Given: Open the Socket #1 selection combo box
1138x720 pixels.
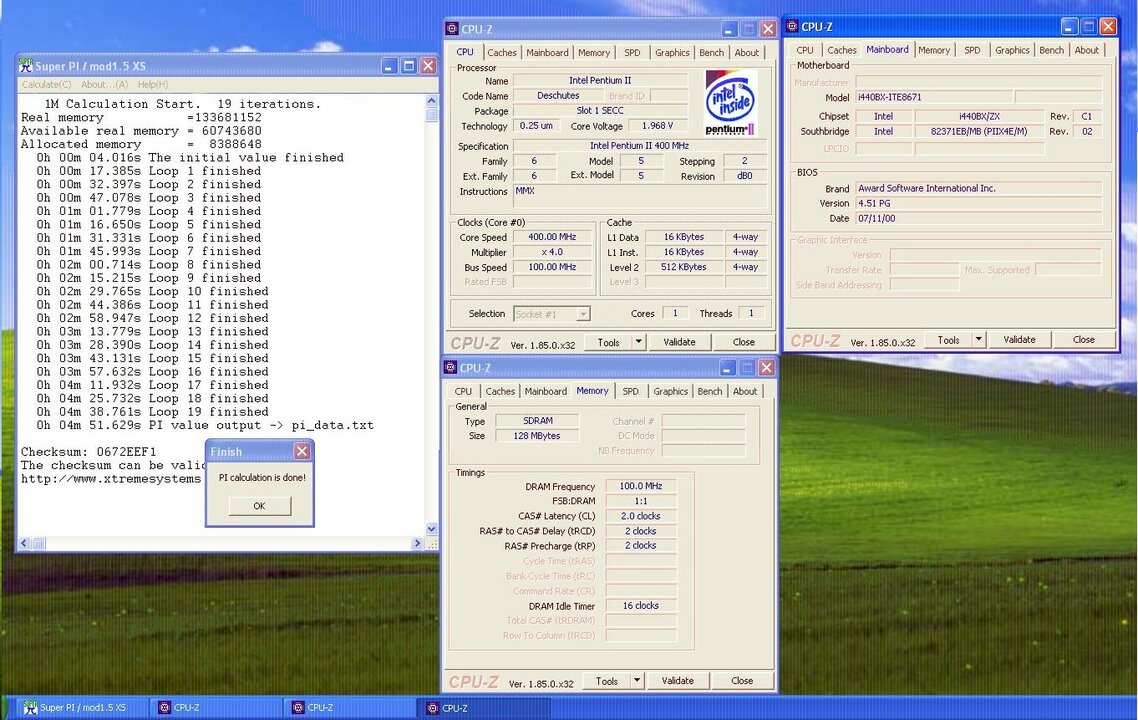Looking at the screenshot, I should (x=552, y=314).
